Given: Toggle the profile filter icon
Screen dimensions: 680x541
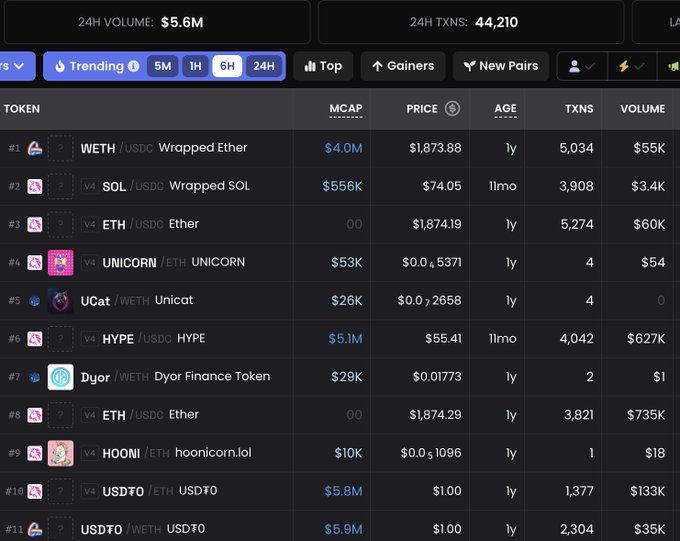Looking at the screenshot, I should click(582, 66).
